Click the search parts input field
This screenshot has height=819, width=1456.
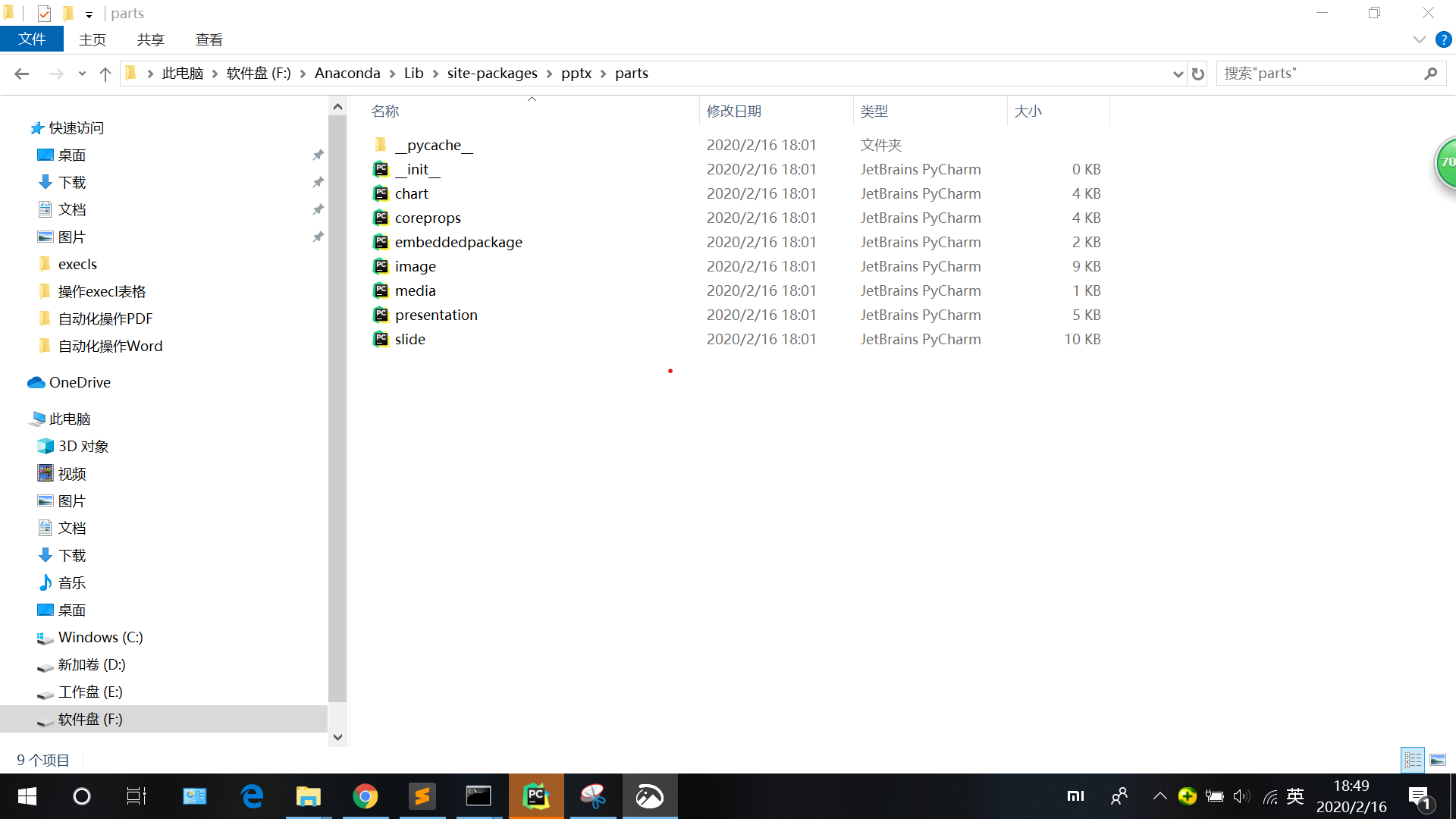(1319, 74)
